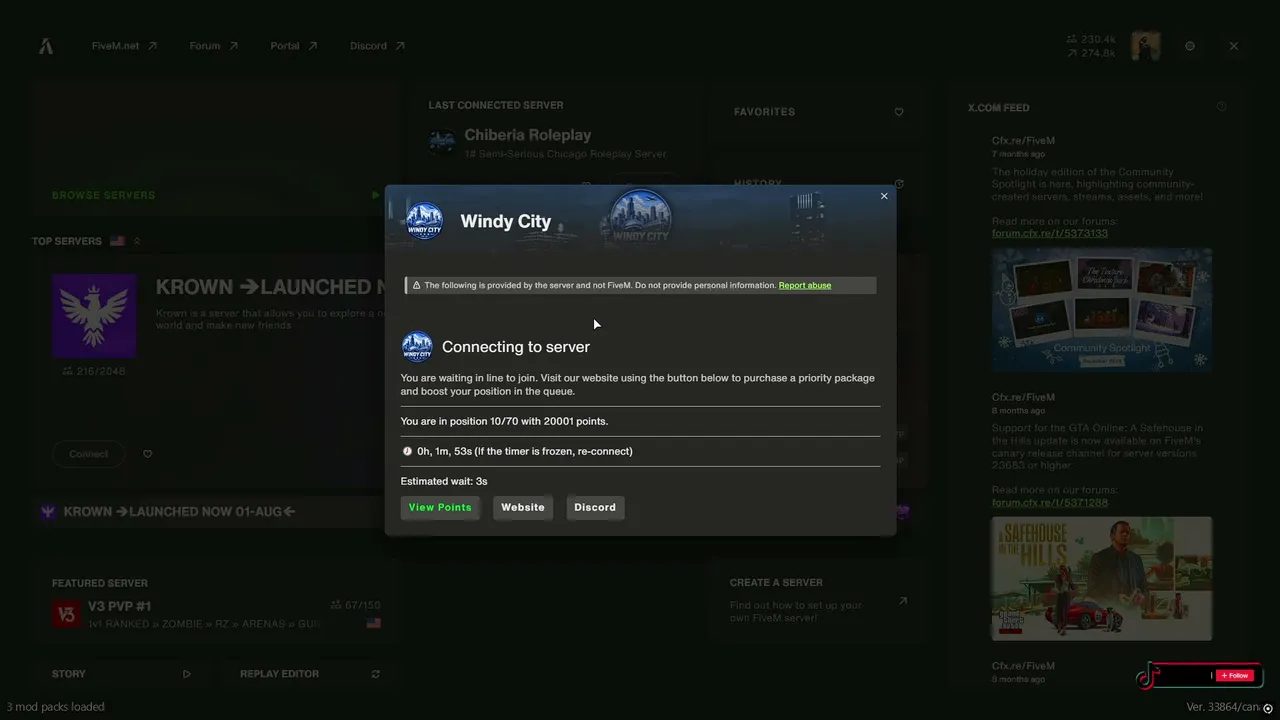Click the KROWN LAUNCHED NOW 01-AUG banner

point(180,512)
